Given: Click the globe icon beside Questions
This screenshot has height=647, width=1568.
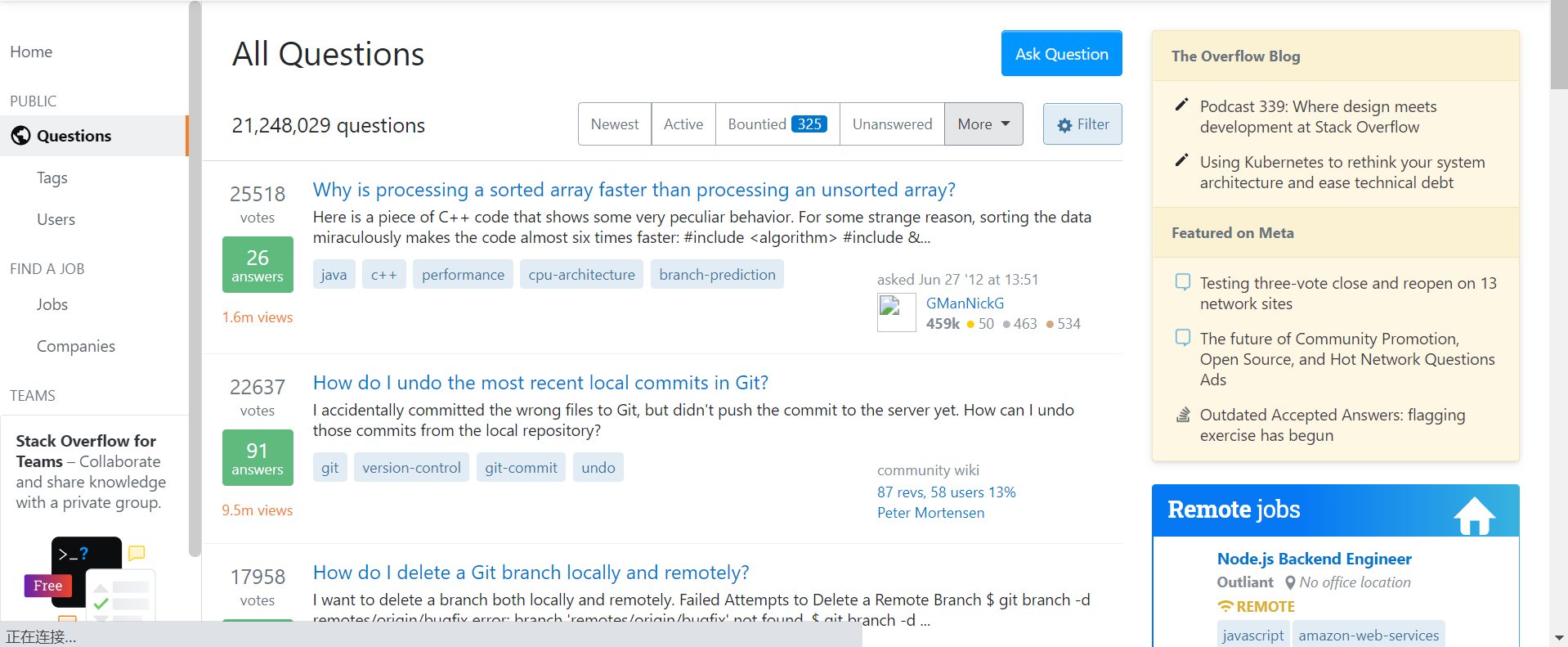Looking at the screenshot, I should [20, 136].
